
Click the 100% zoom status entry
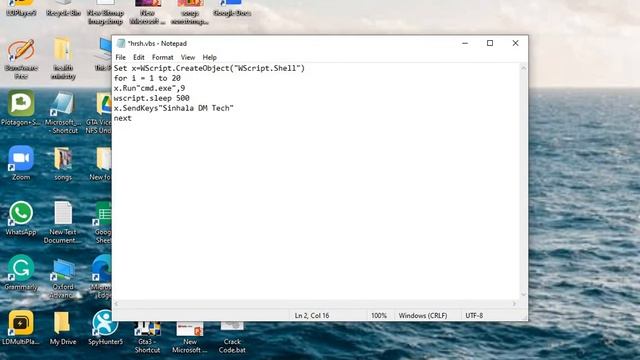(x=379, y=316)
